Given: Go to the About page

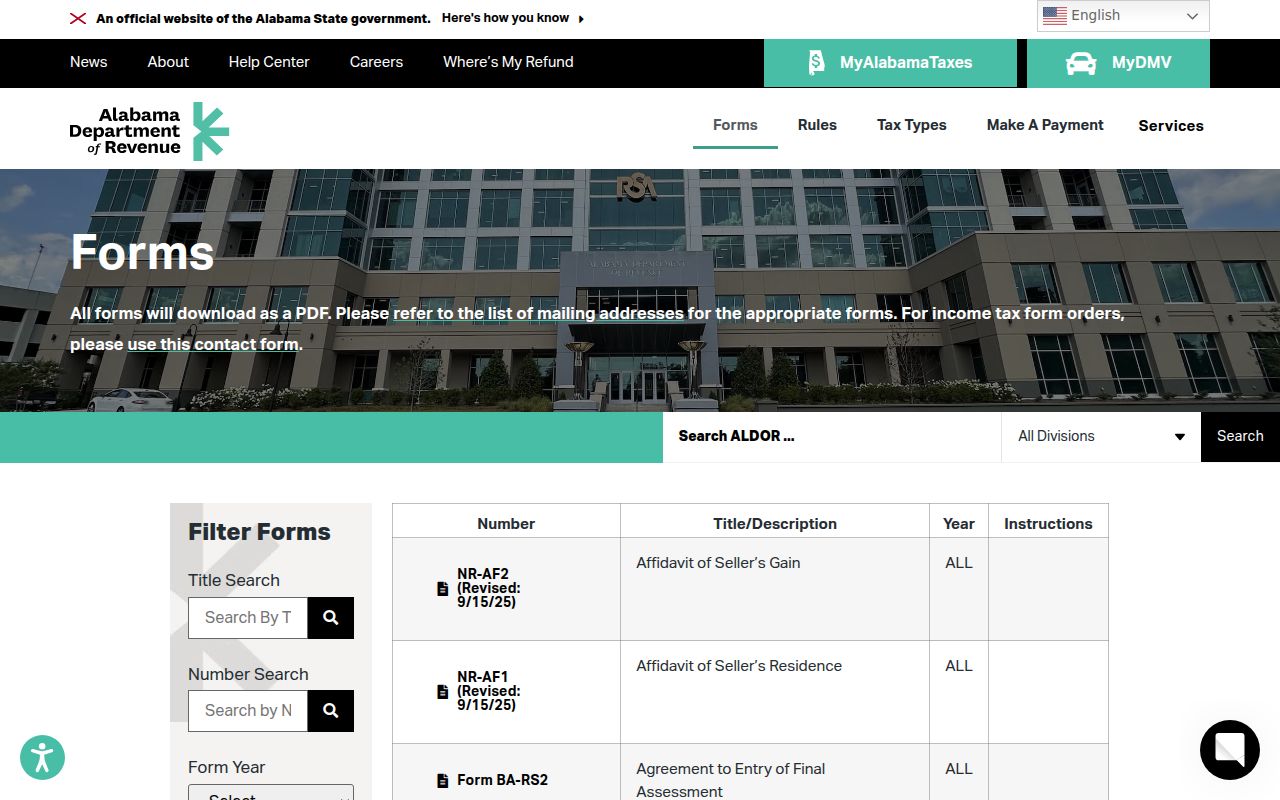Looking at the screenshot, I should pos(168,62).
